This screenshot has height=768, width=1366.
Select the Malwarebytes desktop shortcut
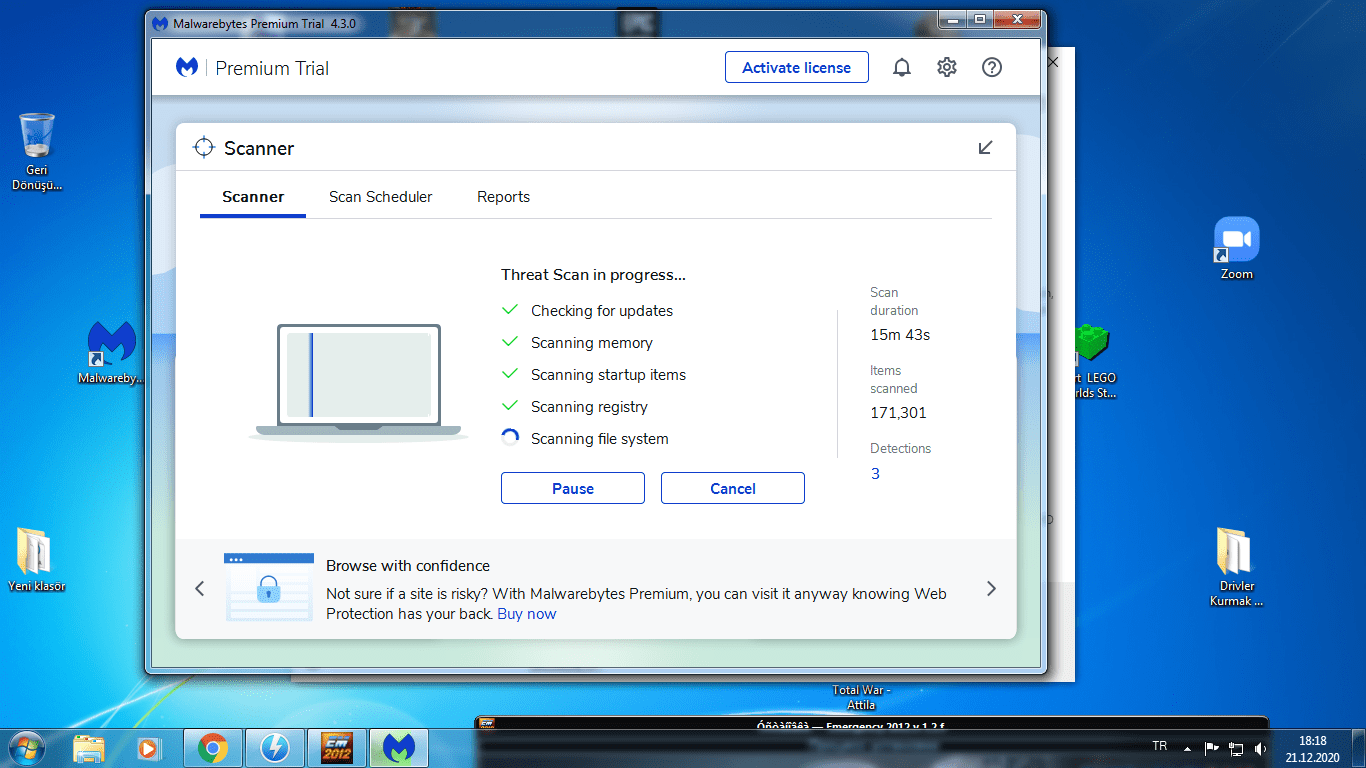coord(111,353)
